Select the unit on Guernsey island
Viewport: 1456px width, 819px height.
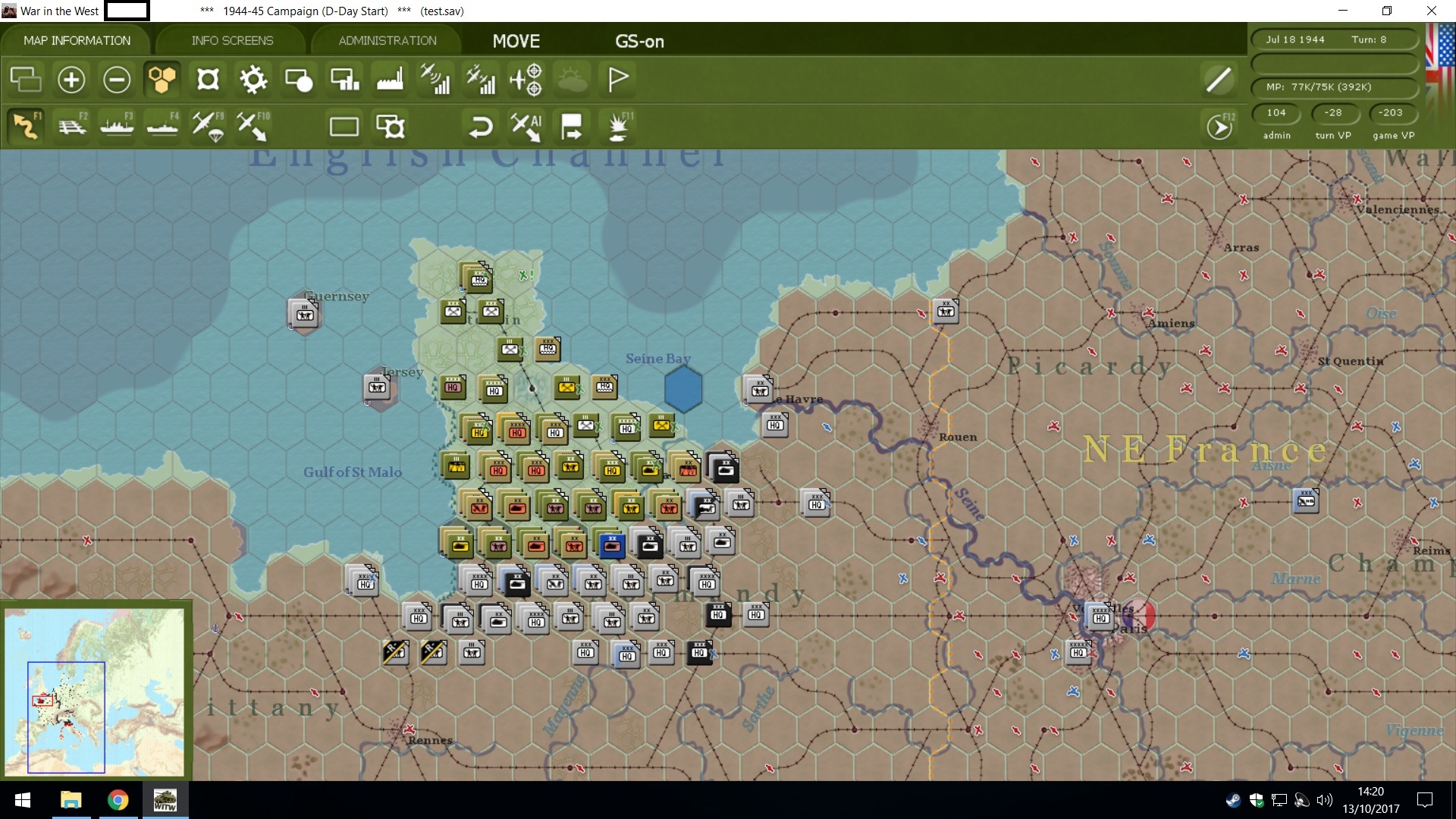305,313
